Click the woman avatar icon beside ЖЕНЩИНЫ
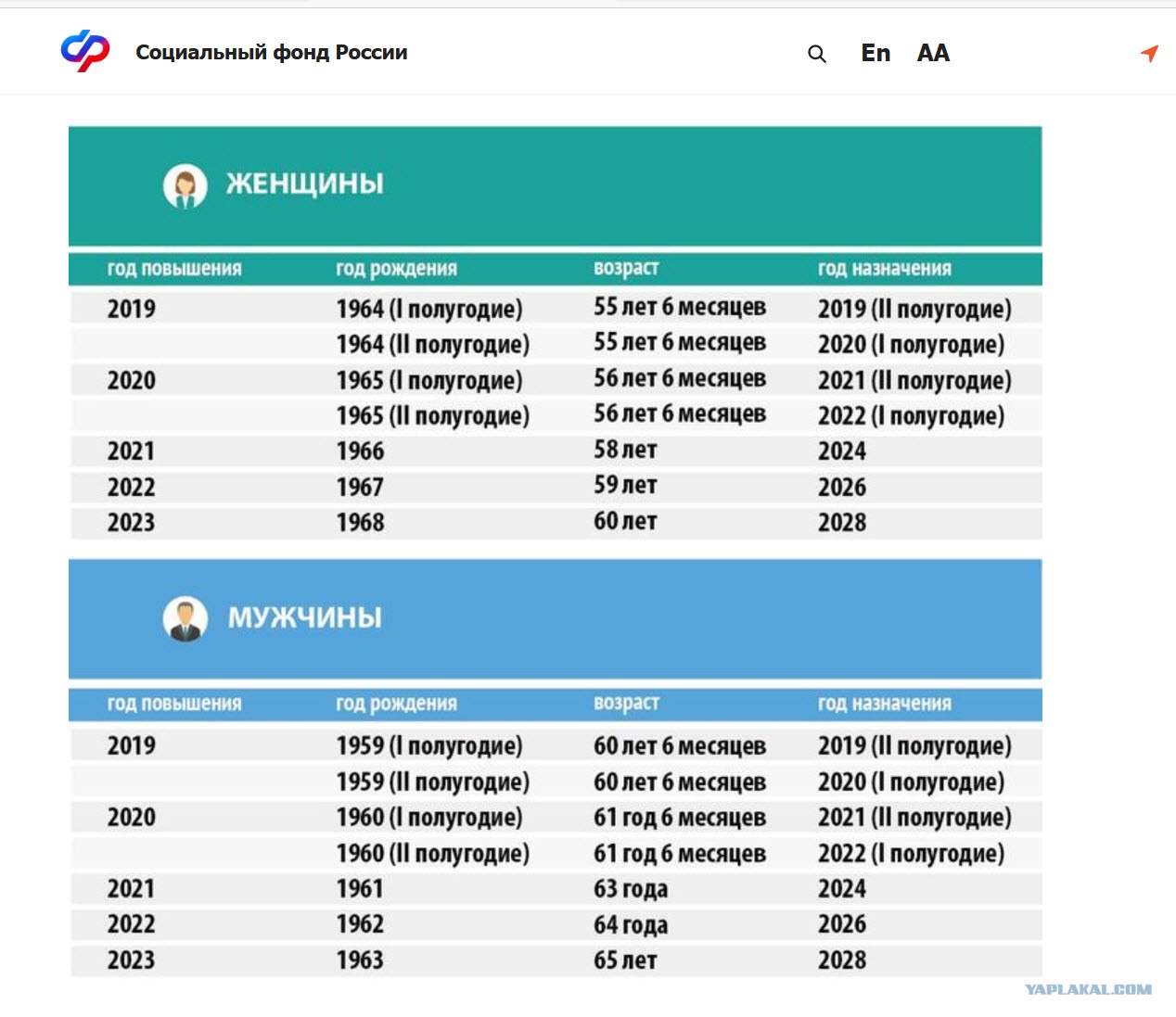This screenshot has height=1017, width=1176. click(185, 186)
